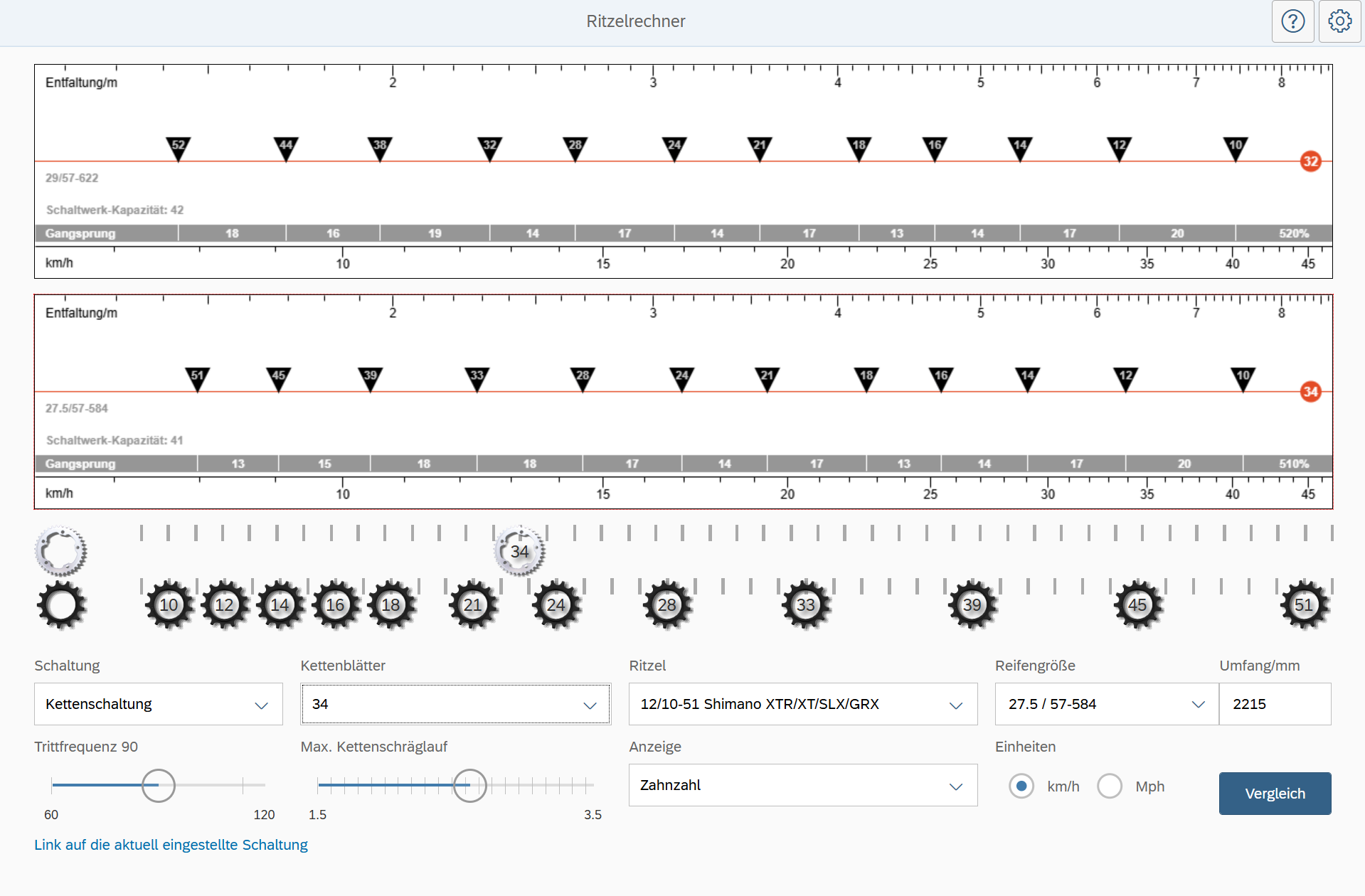Click the empty chainring icon
Image resolution: width=1365 pixels, height=896 pixels.
tap(61, 551)
